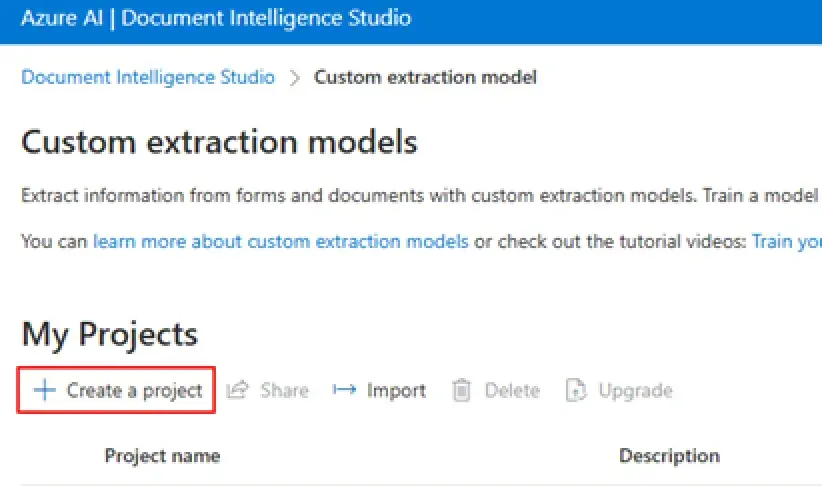Click the My Projects section heading
Viewport: 822px width, 486px height.
[110, 334]
